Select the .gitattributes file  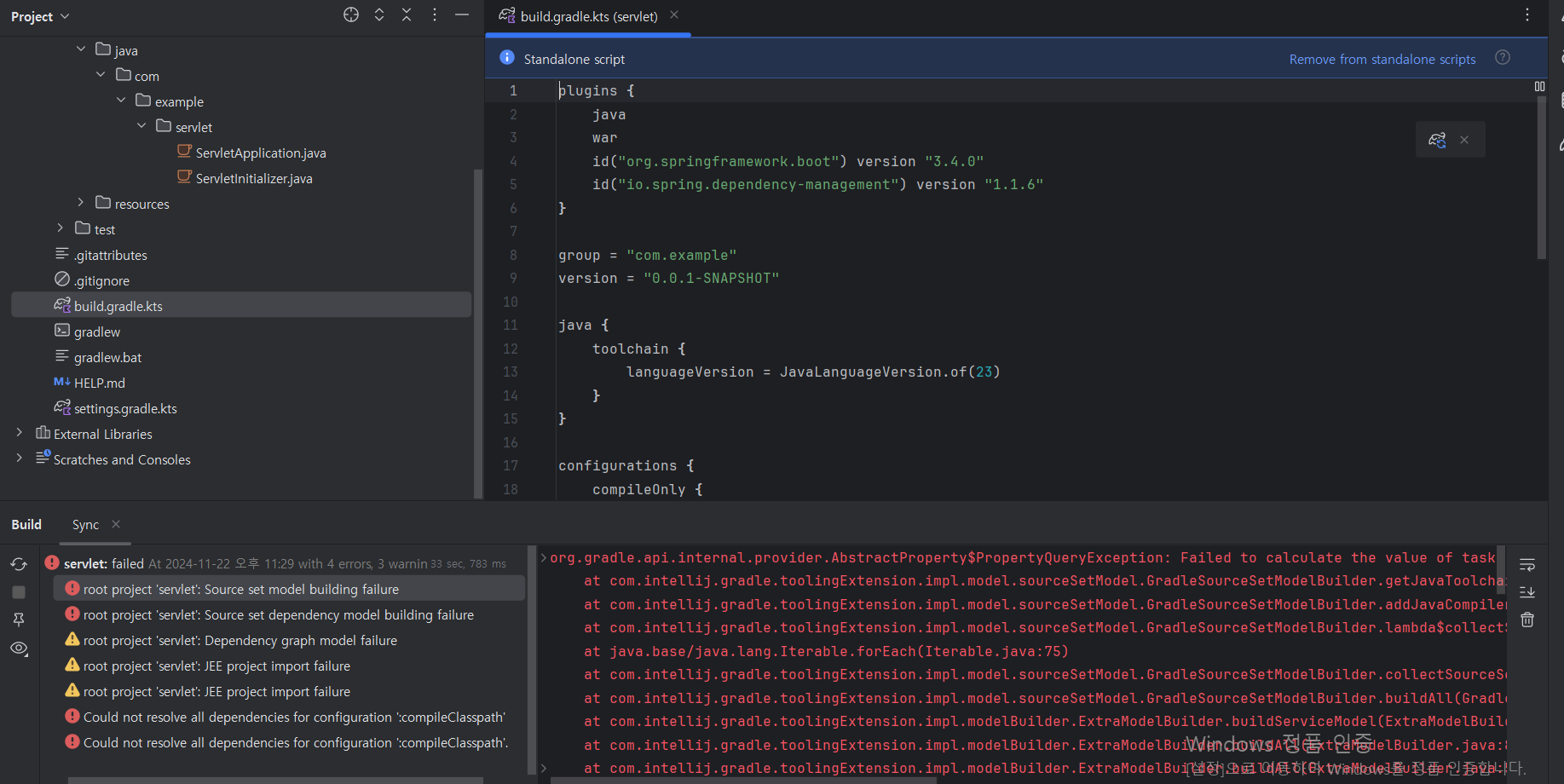(x=110, y=255)
